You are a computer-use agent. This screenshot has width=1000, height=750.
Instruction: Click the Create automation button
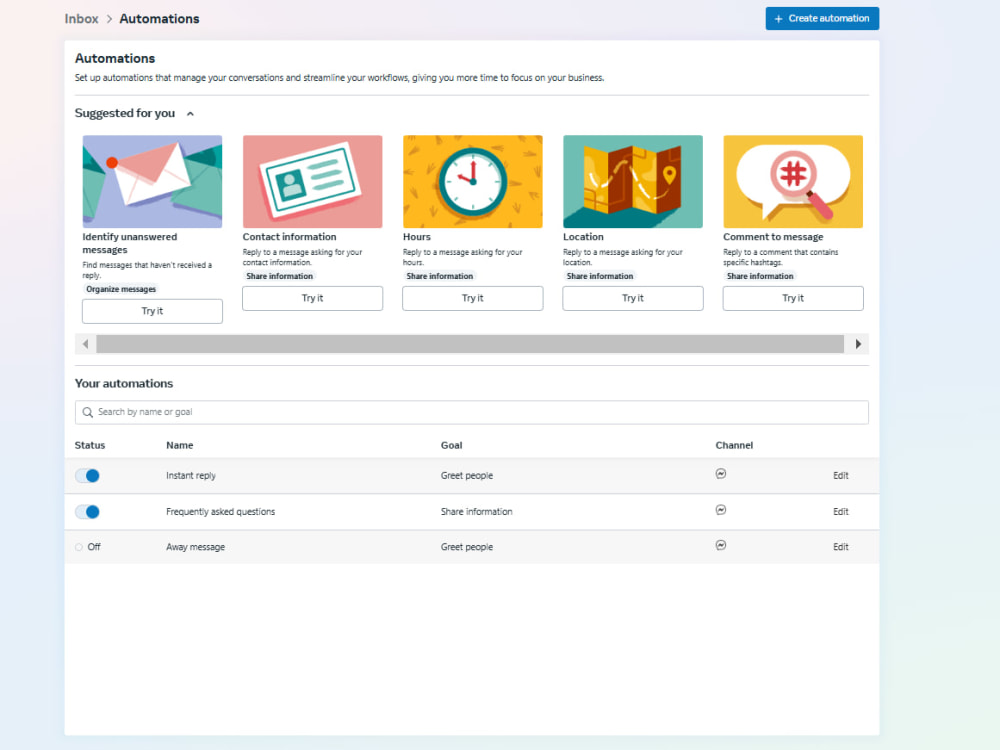coord(822,18)
